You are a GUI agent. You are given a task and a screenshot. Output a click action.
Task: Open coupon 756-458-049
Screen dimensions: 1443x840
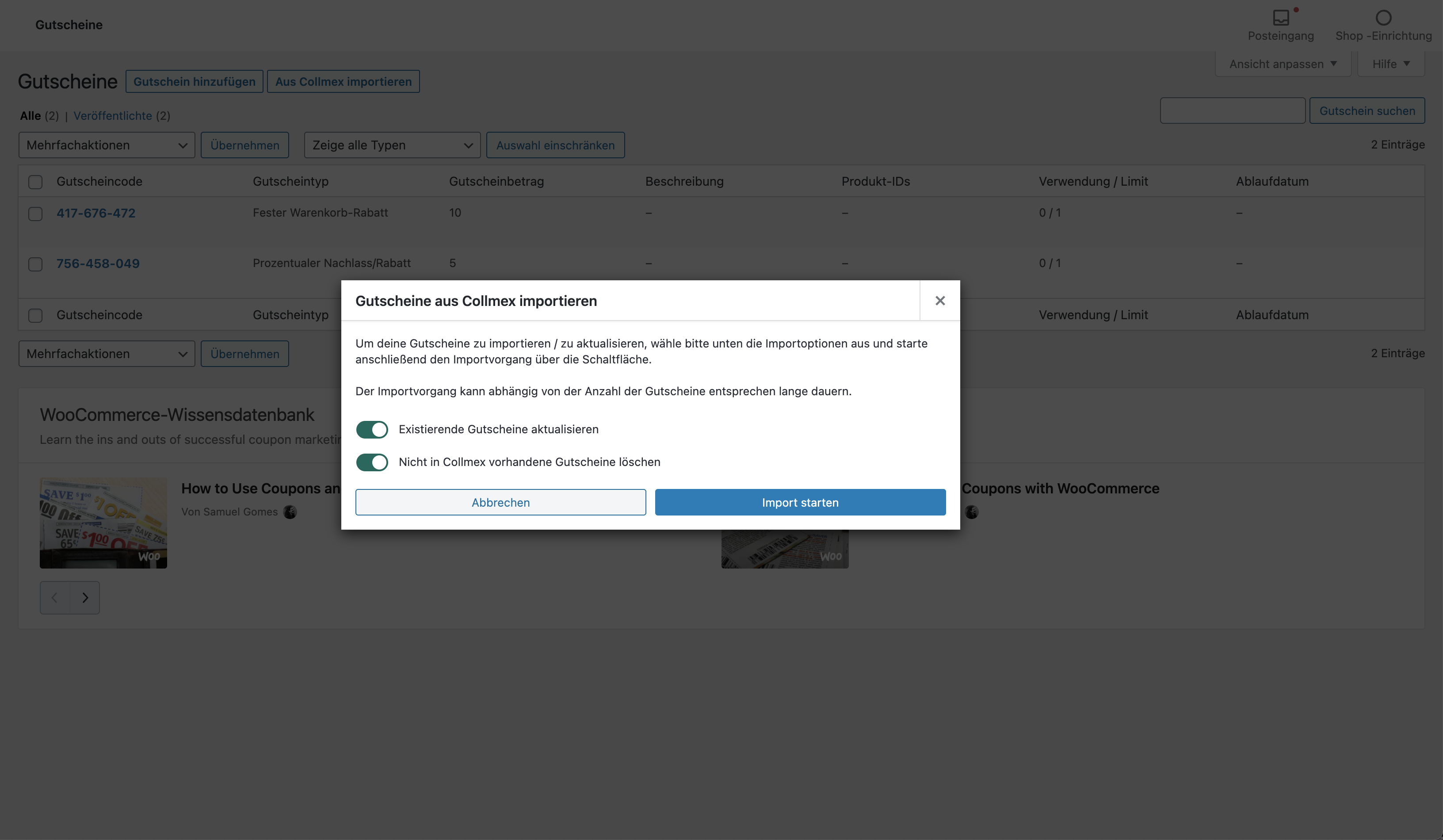click(x=98, y=263)
